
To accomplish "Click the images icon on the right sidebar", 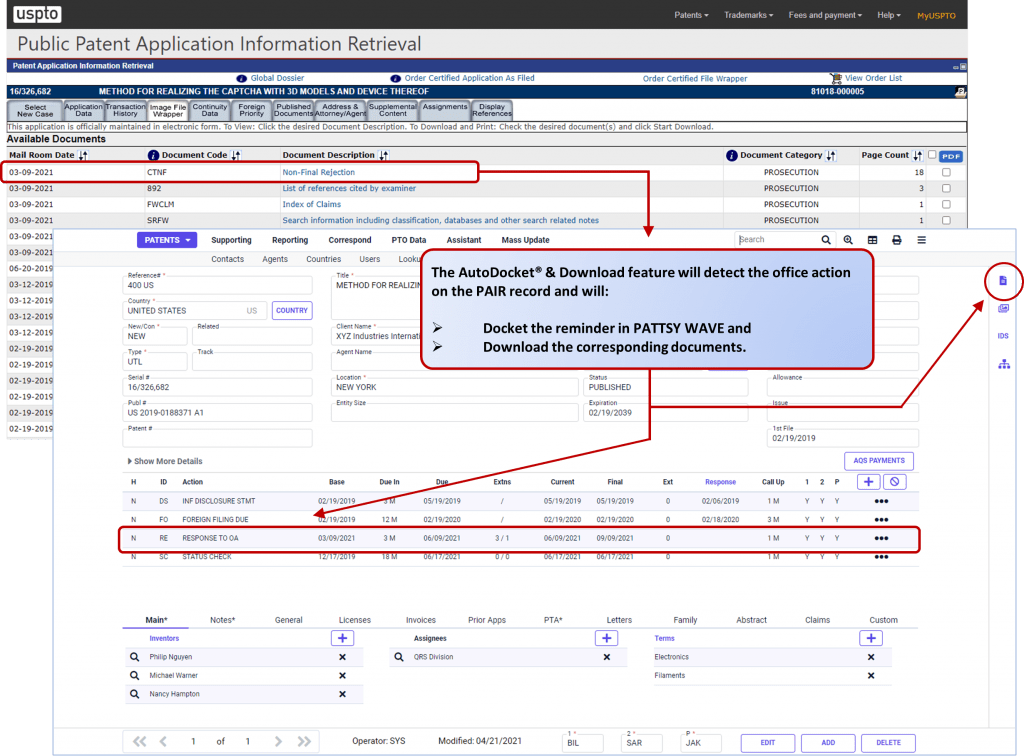I will pos(1003,309).
